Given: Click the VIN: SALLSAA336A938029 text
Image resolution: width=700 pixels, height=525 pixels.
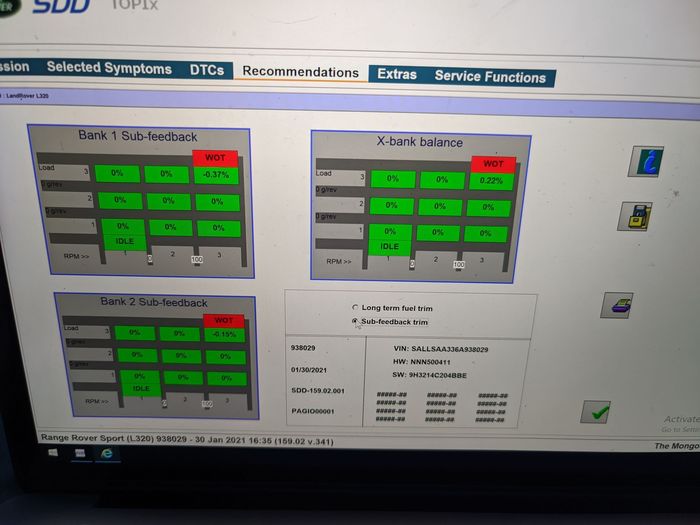Looking at the screenshot, I should pyautogui.click(x=441, y=349).
